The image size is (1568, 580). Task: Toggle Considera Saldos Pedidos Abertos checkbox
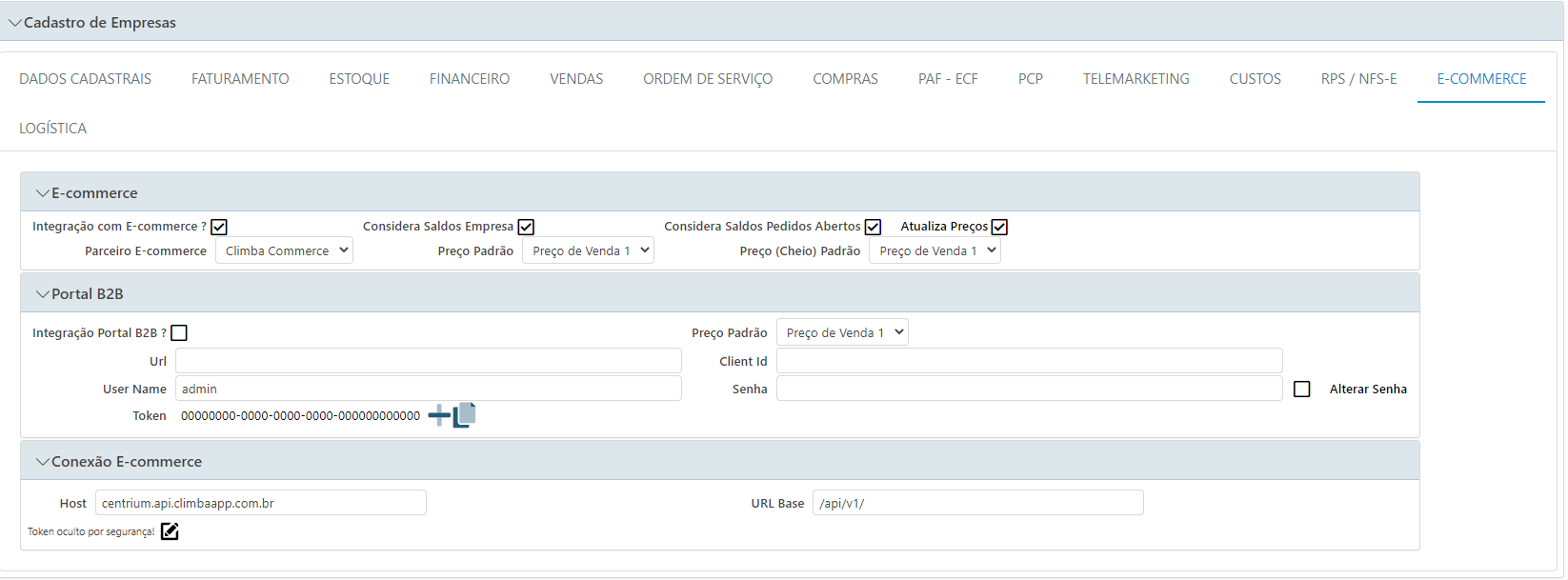[873, 227]
